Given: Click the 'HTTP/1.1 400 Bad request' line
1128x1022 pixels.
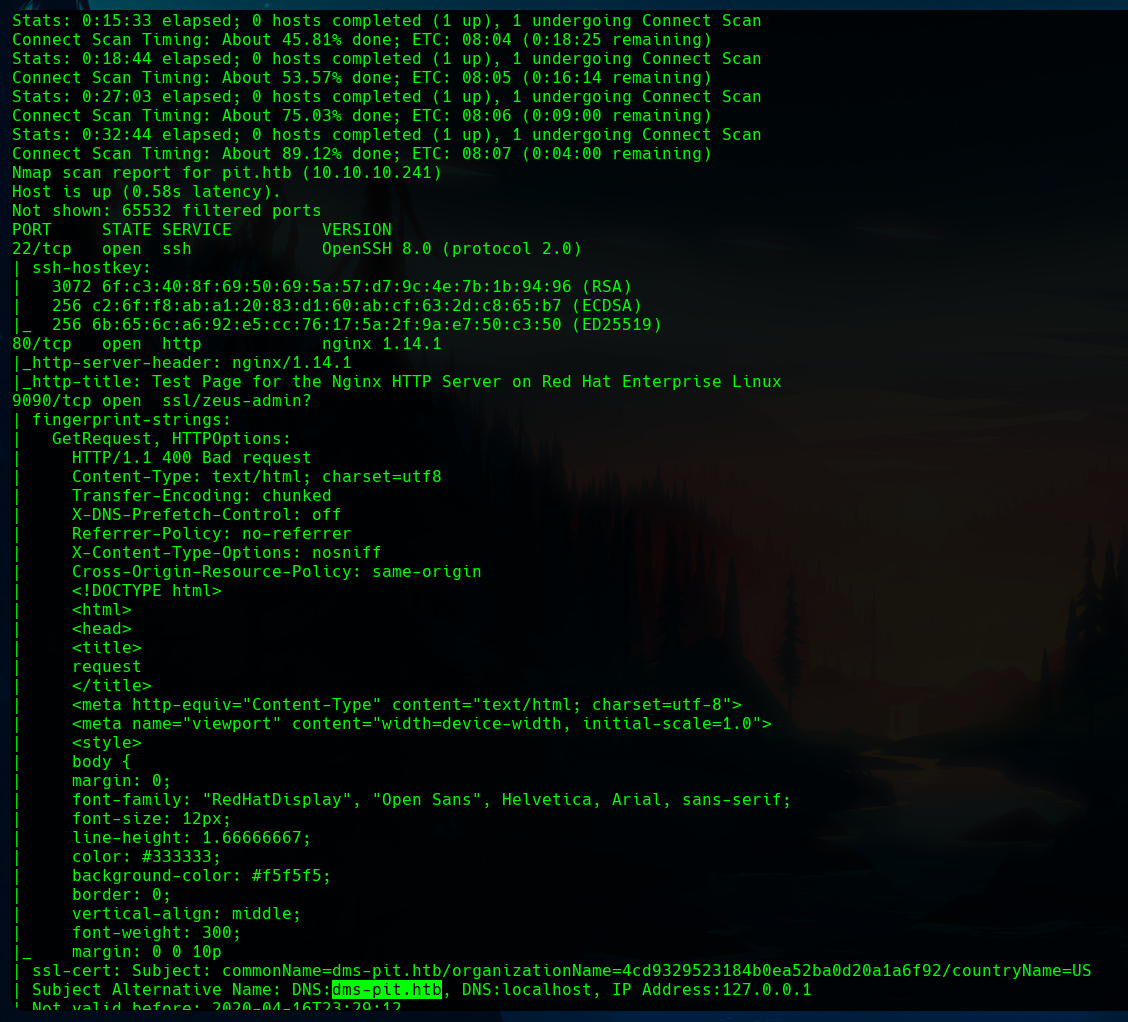Looking at the screenshot, I should click(191, 458).
